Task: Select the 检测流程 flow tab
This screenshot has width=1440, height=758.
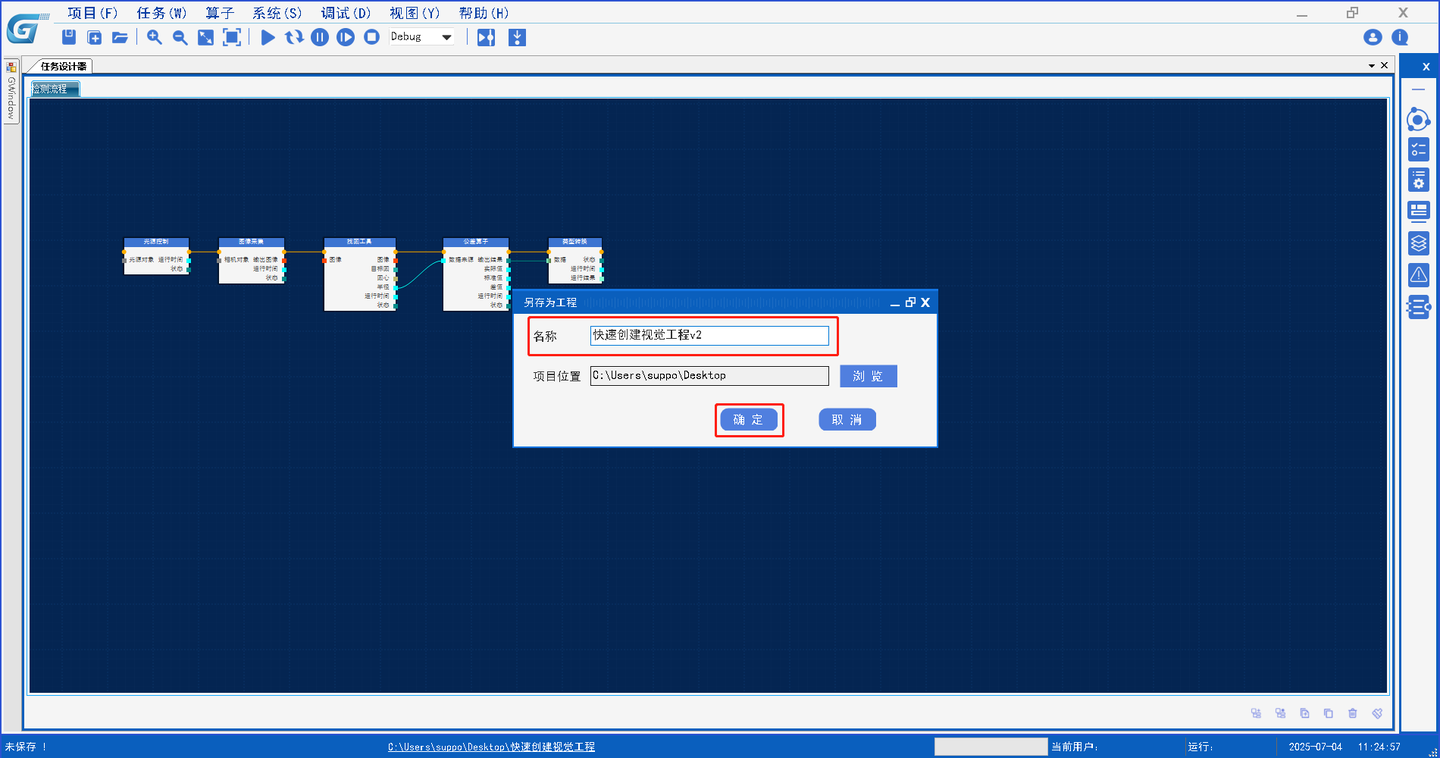Action: coord(55,89)
